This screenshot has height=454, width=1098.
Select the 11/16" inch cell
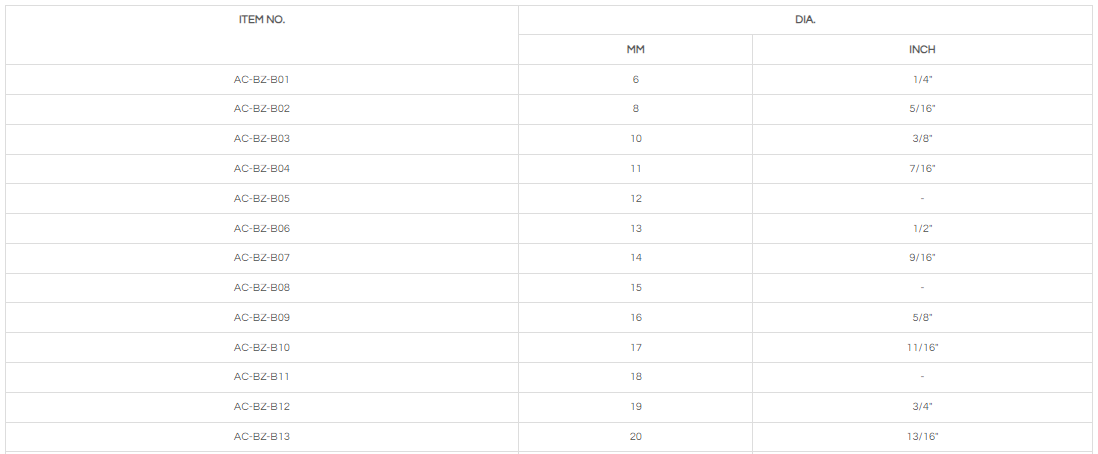[922, 347]
